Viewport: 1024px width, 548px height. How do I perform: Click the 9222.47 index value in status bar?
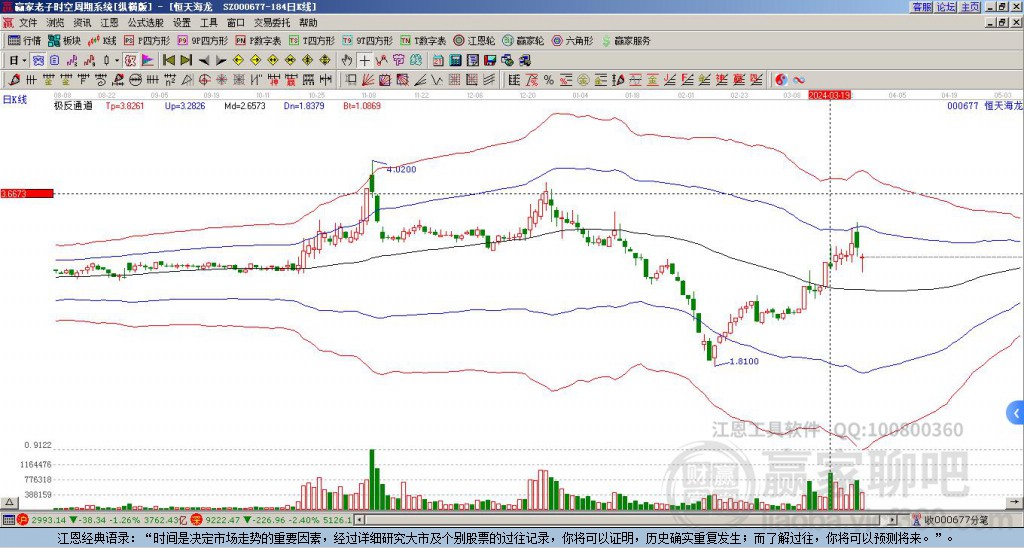coord(222,520)
